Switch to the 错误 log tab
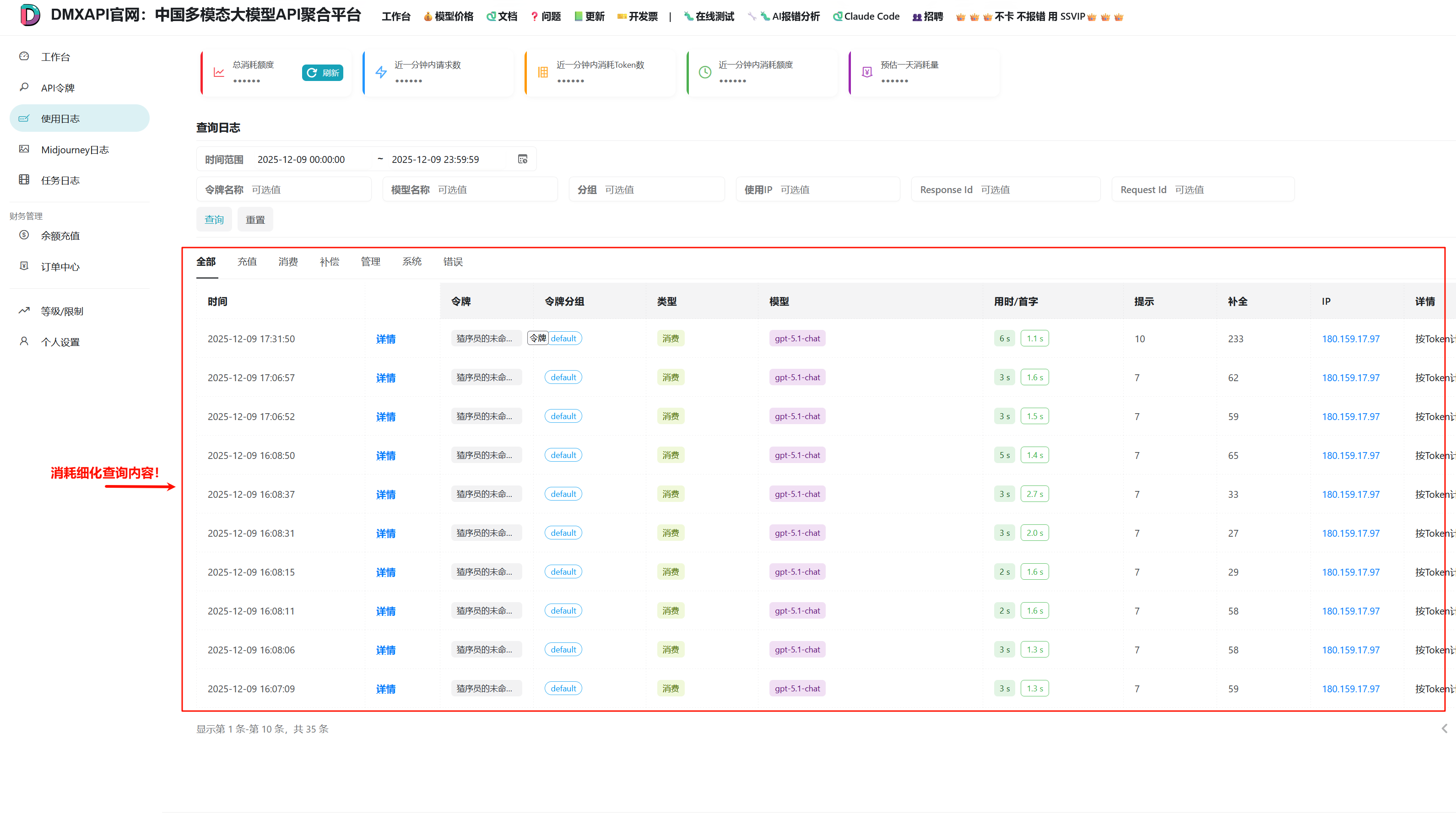 point(453,262)
